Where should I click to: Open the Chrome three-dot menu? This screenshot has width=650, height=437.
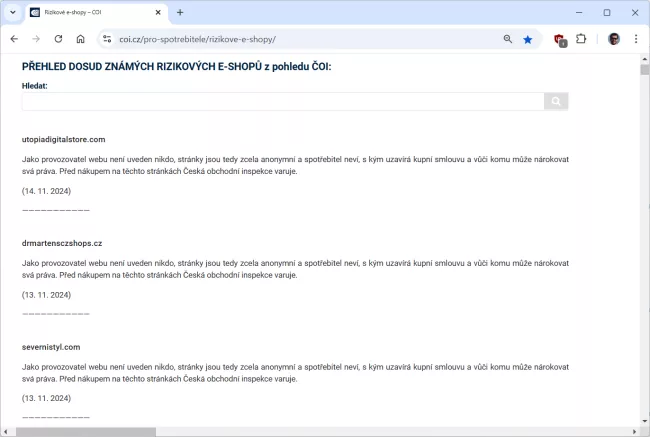tap(635, 39)
